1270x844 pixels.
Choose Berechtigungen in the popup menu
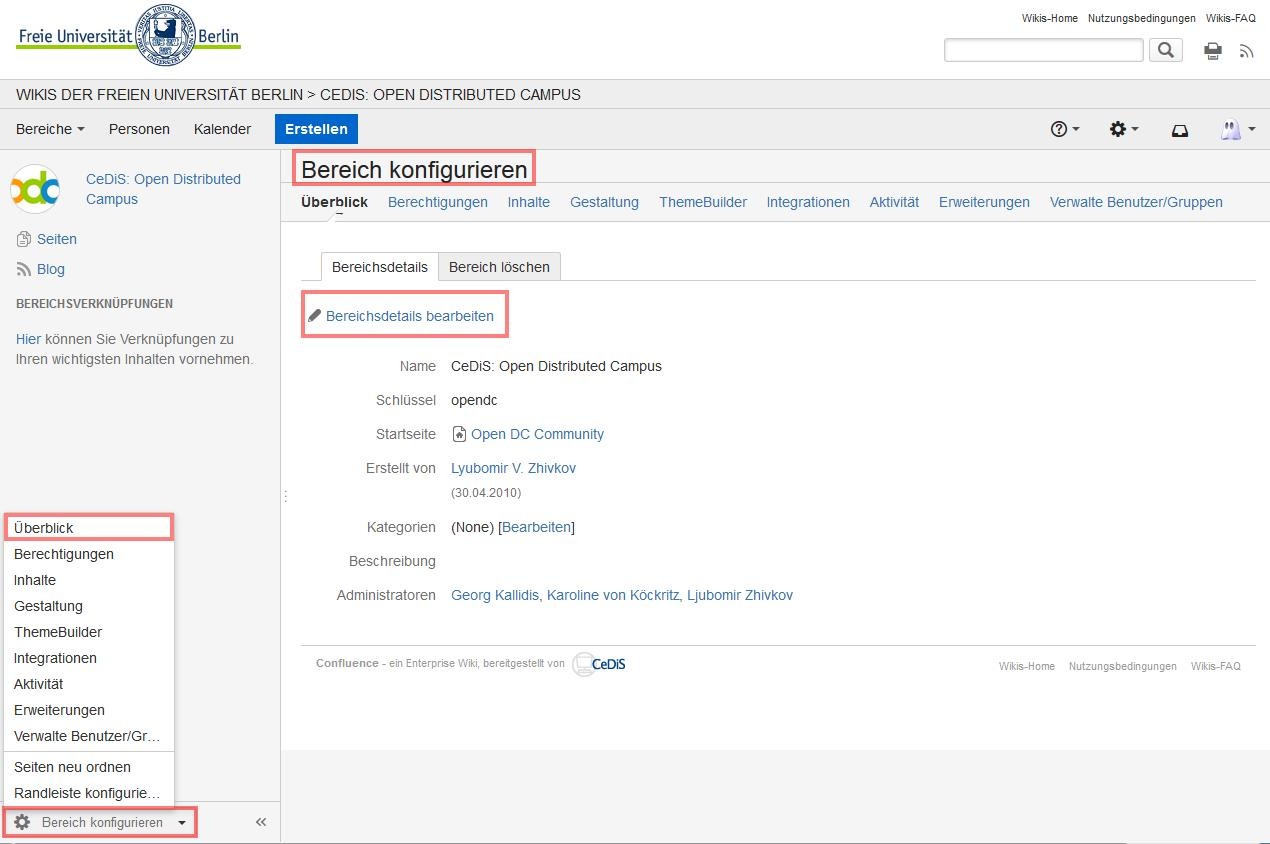(x=89, y=554)
